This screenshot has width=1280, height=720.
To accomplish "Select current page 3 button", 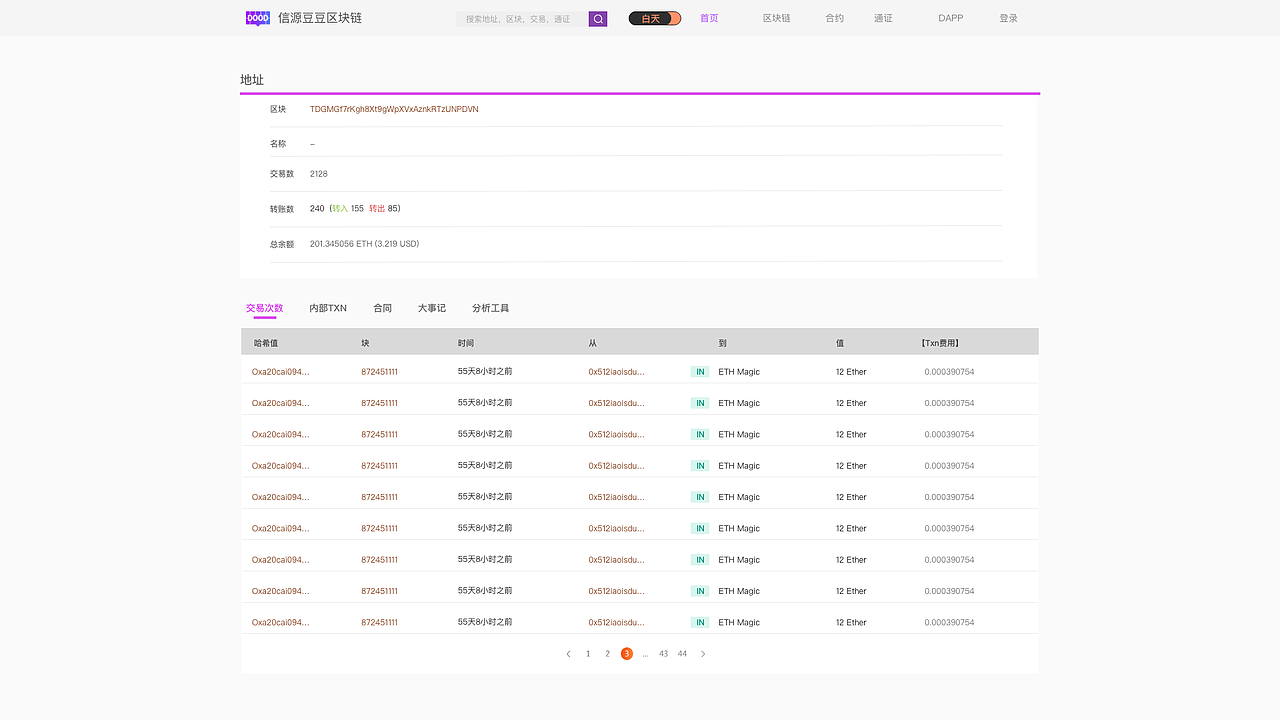I will pos(627,654).
